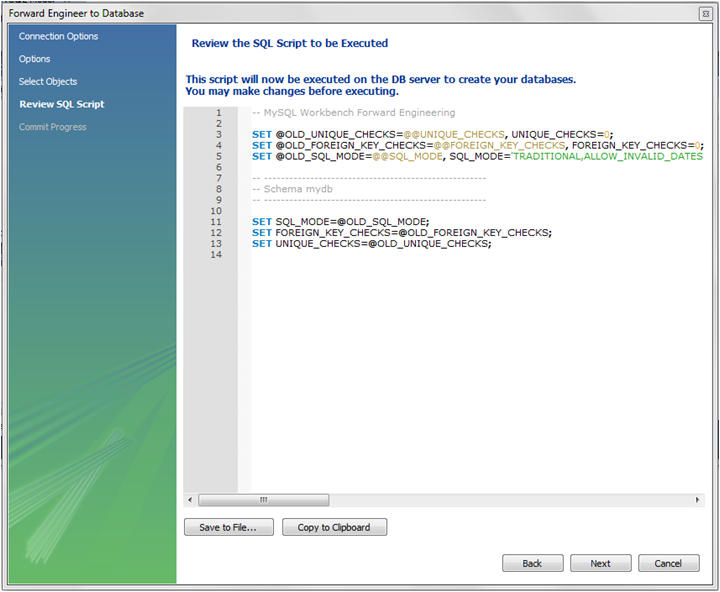720x592 pixels.
Task: Select the Review SQL Script step
Action: coord(61,104)
